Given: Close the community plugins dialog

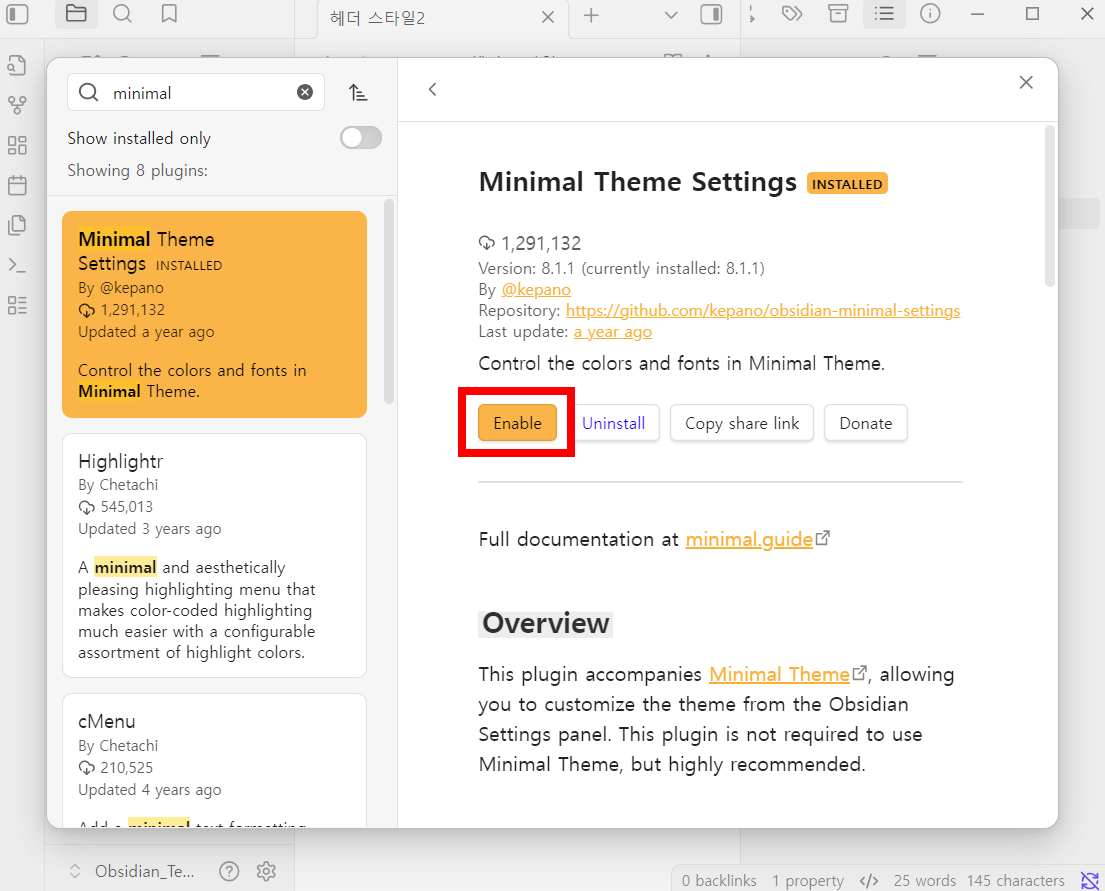Looking at the screenshot, I should click(1026, 82).
